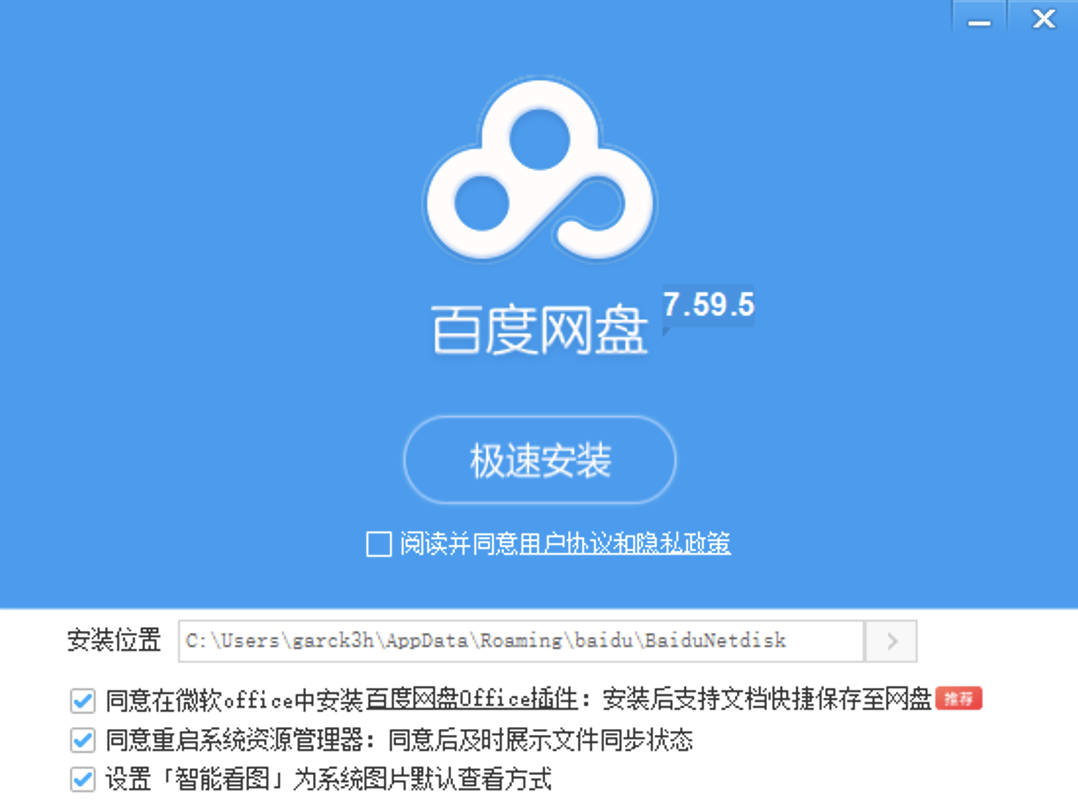Uncheck the Office plugin installation checkbox

82,701
